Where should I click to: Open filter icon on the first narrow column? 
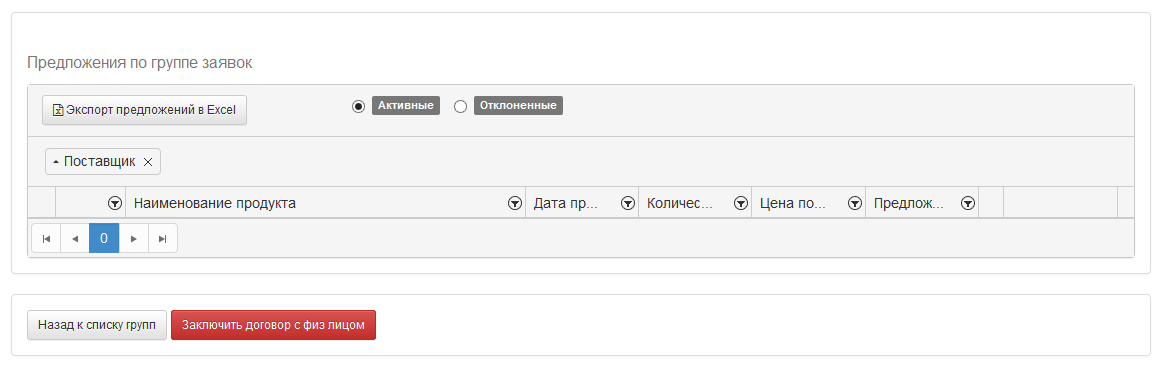tap(115, 204)
